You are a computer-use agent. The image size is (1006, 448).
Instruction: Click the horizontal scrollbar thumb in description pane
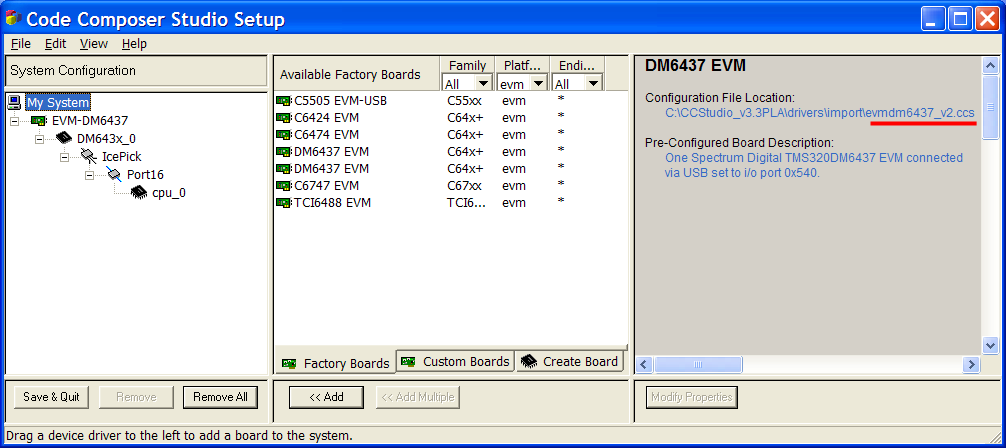click(698, 365)
